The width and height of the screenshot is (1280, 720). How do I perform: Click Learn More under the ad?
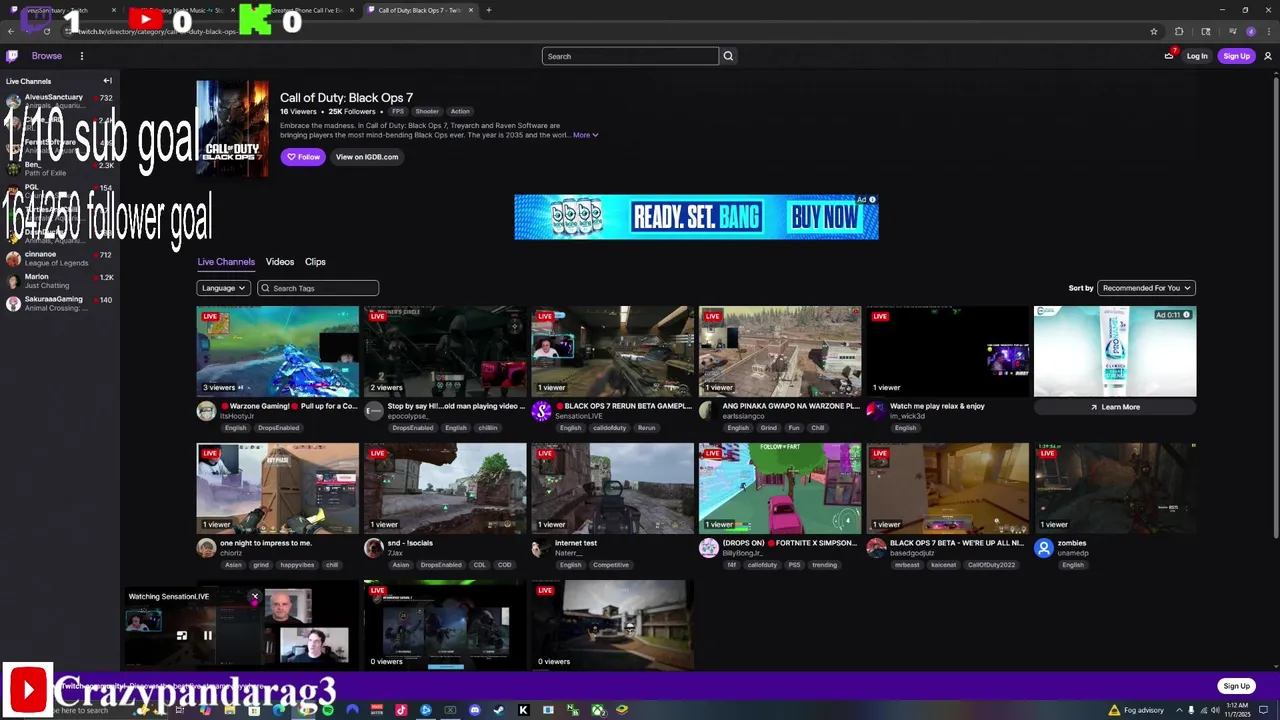(1115, 407)
